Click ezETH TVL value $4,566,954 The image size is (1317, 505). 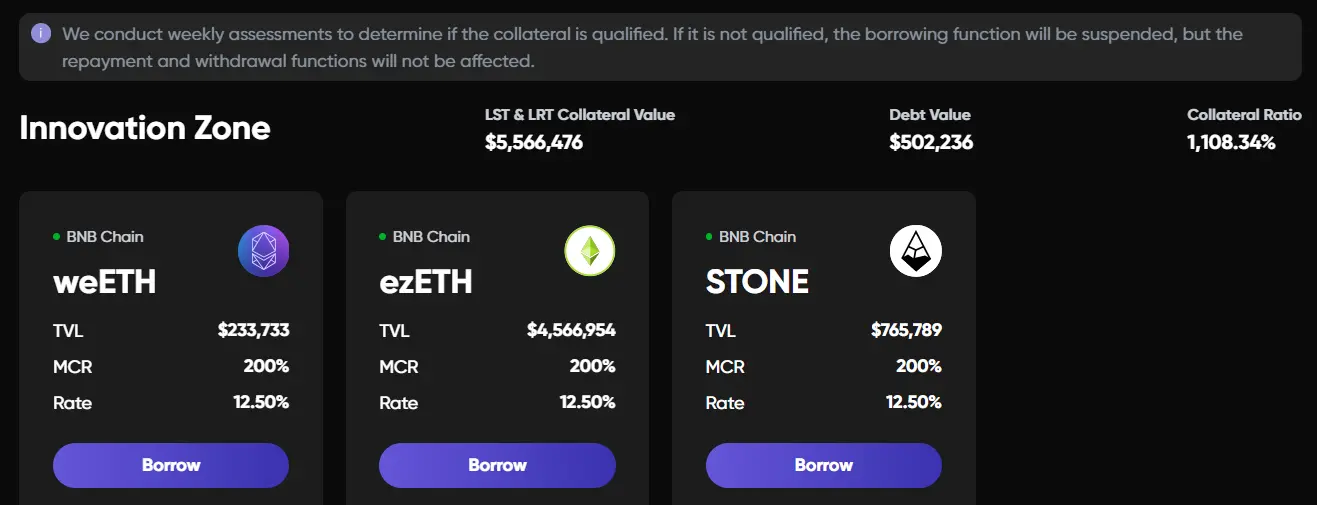click(571, 330)
